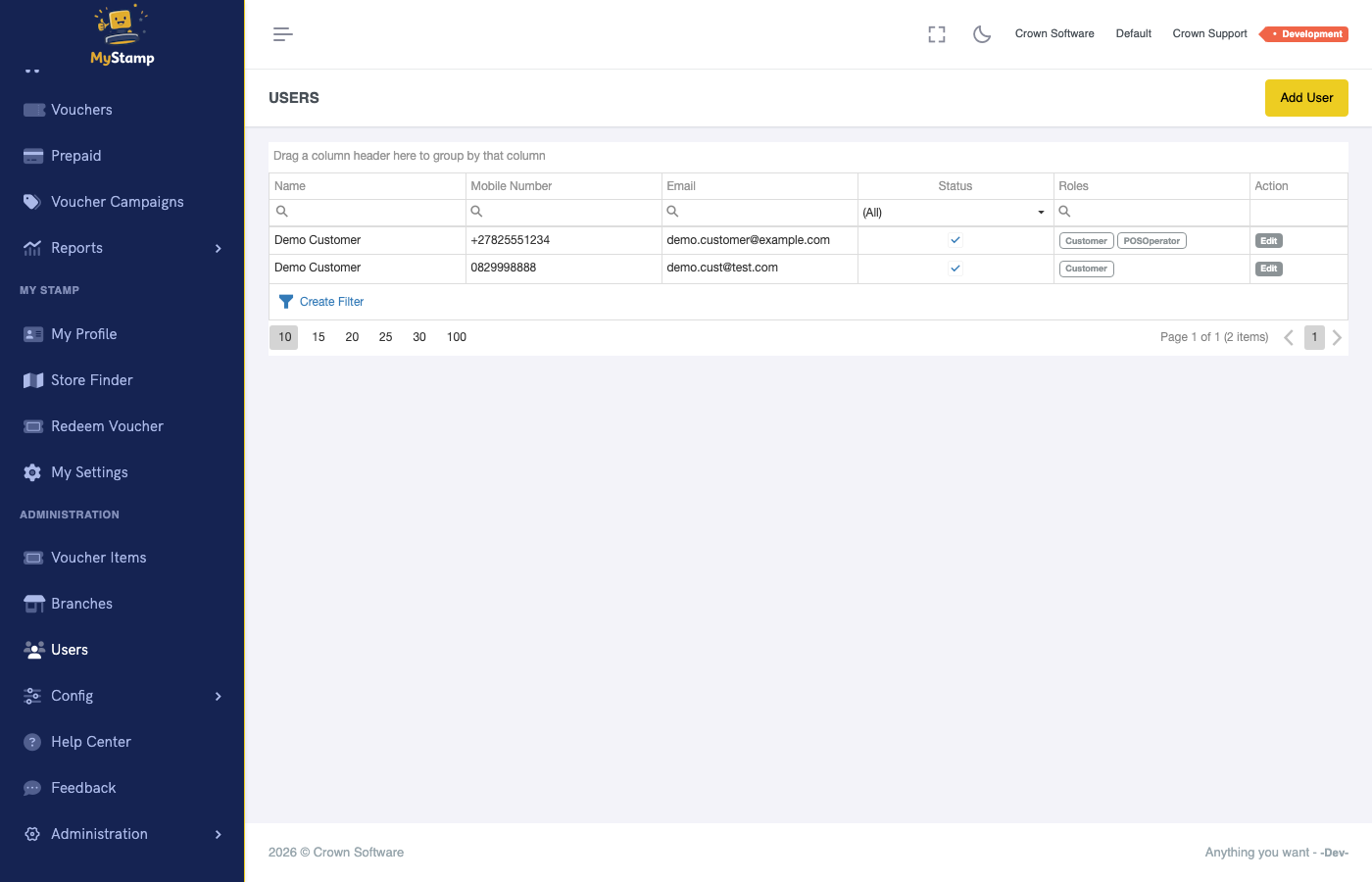Enter fullscreen mode with the expand icon
Screen dimensions: 1372x882
[937, 34]
